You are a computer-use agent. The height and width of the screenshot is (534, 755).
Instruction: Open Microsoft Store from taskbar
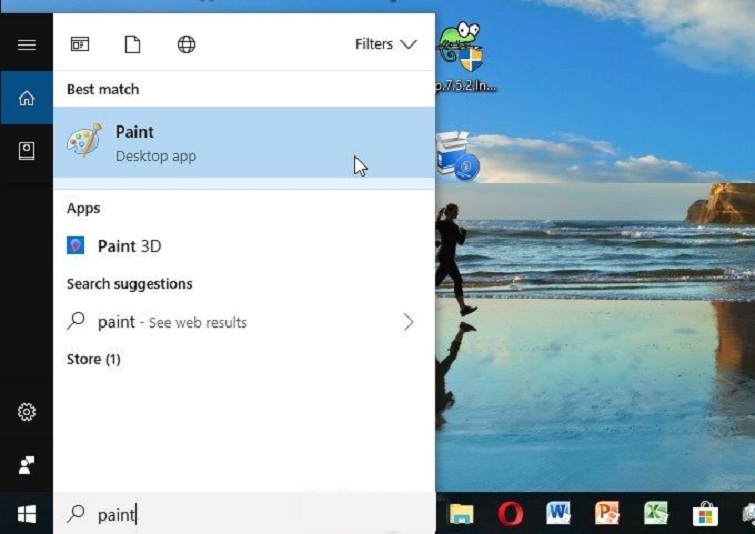tap(705, 513)
